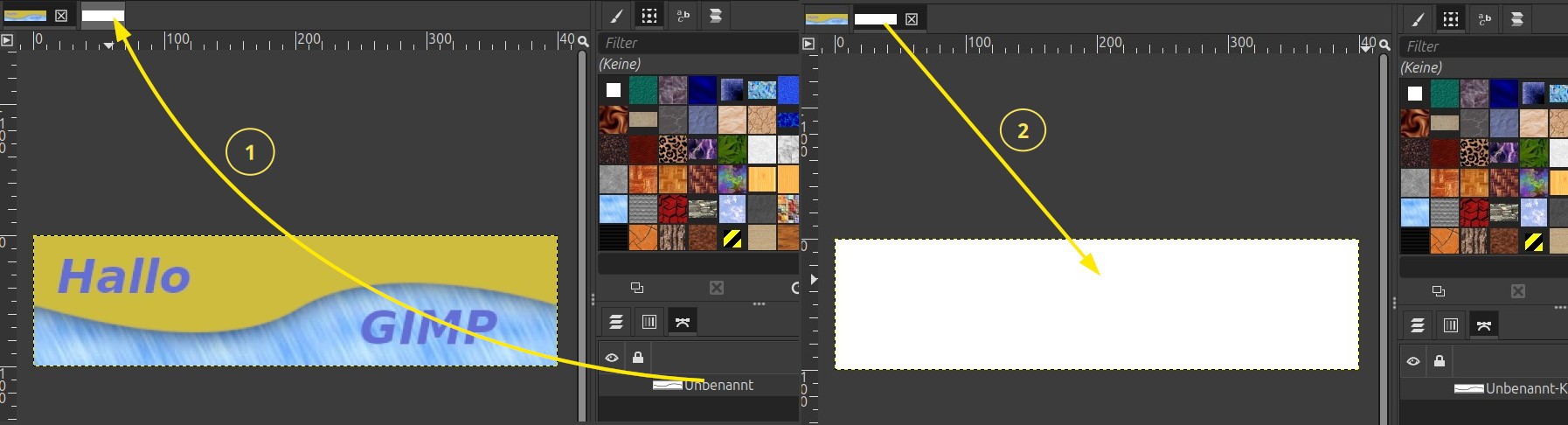This screenshot has width=1568, height=425.
Task: Toggle path visibility eye in the right window
Action: pyautogui.click(x=1413, y=360)
